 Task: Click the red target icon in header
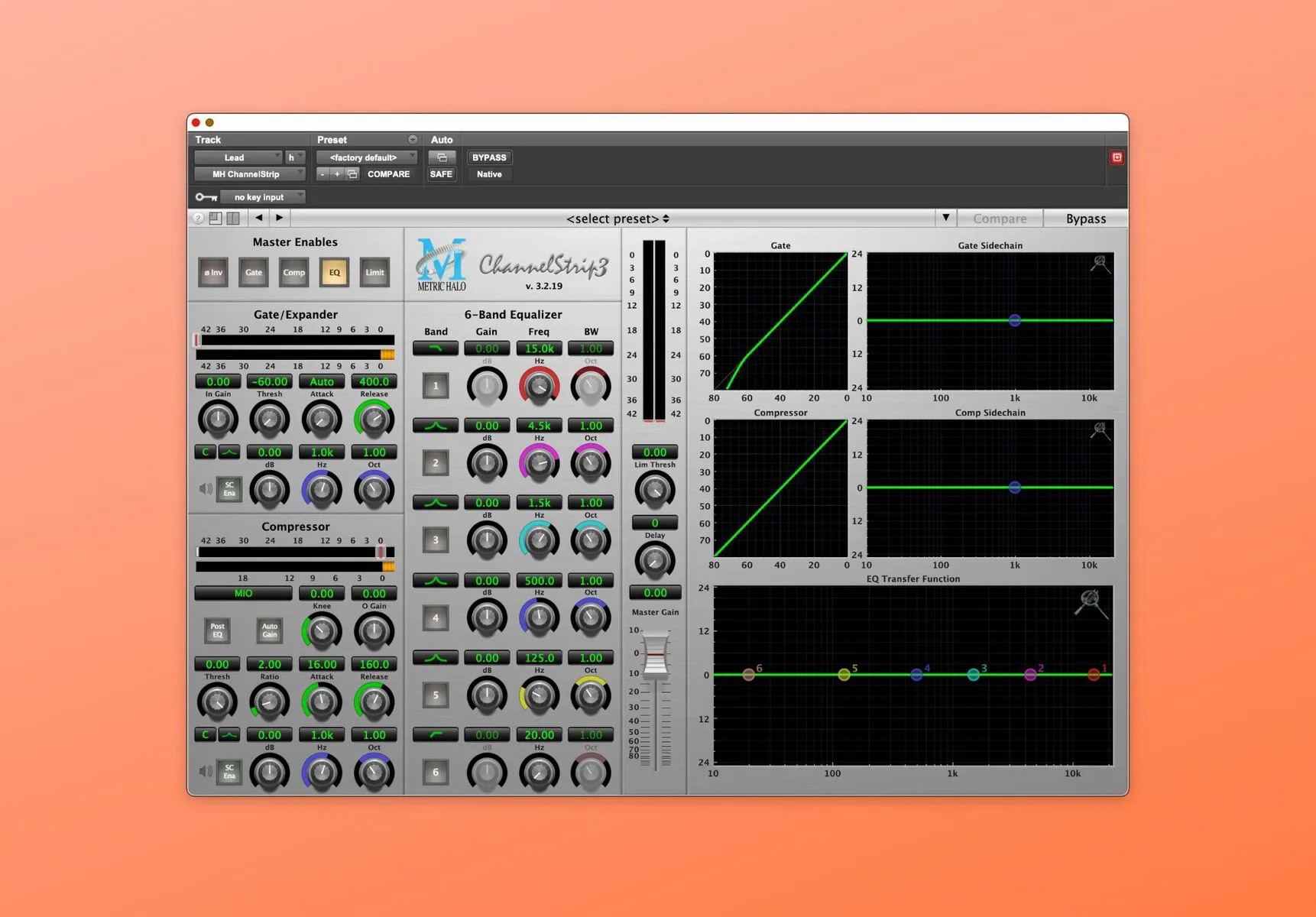pos(1117,157)
